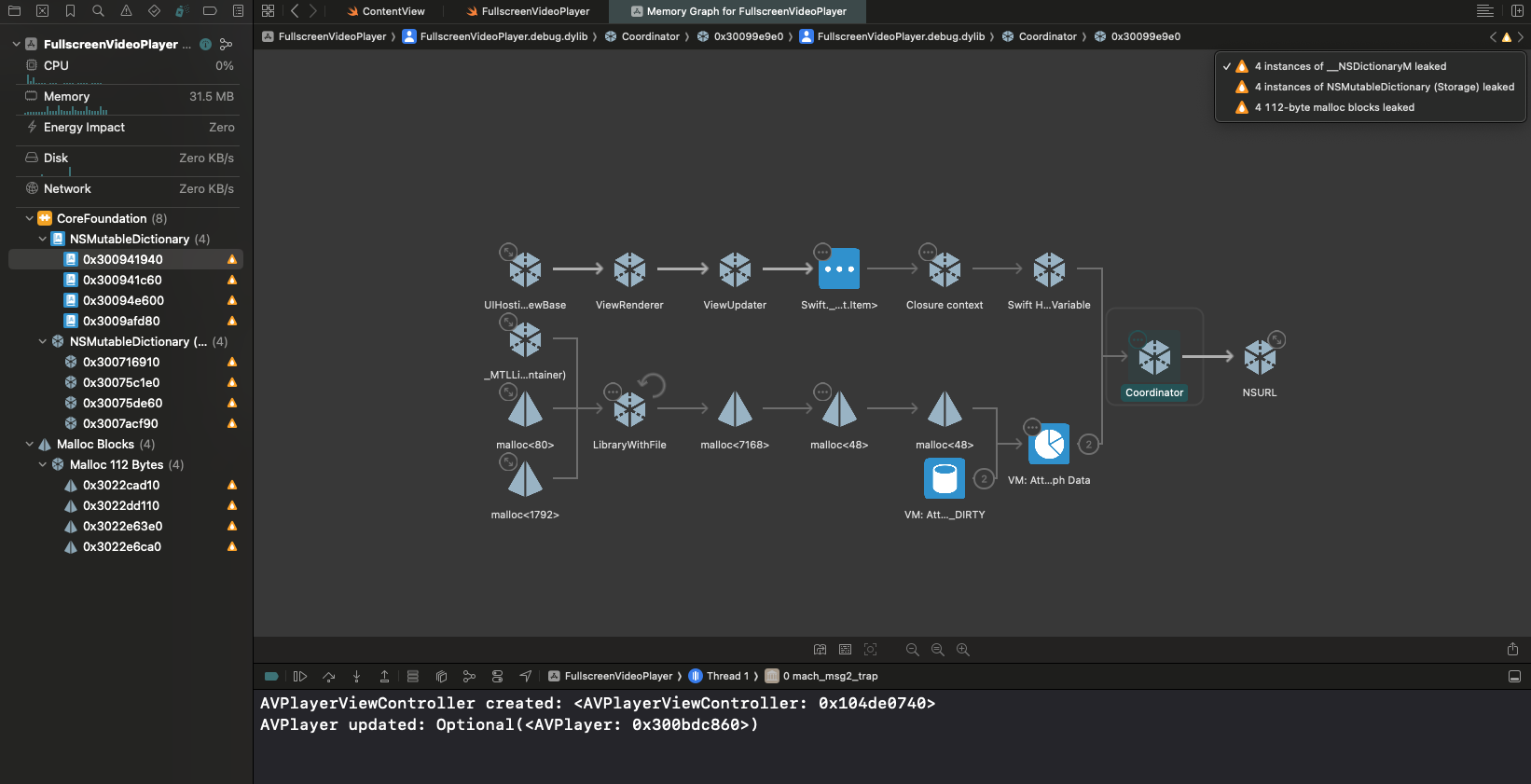The image size is (1531, 784).
Task: Zoom in on the memory graph
Action: tap(963, 650)
